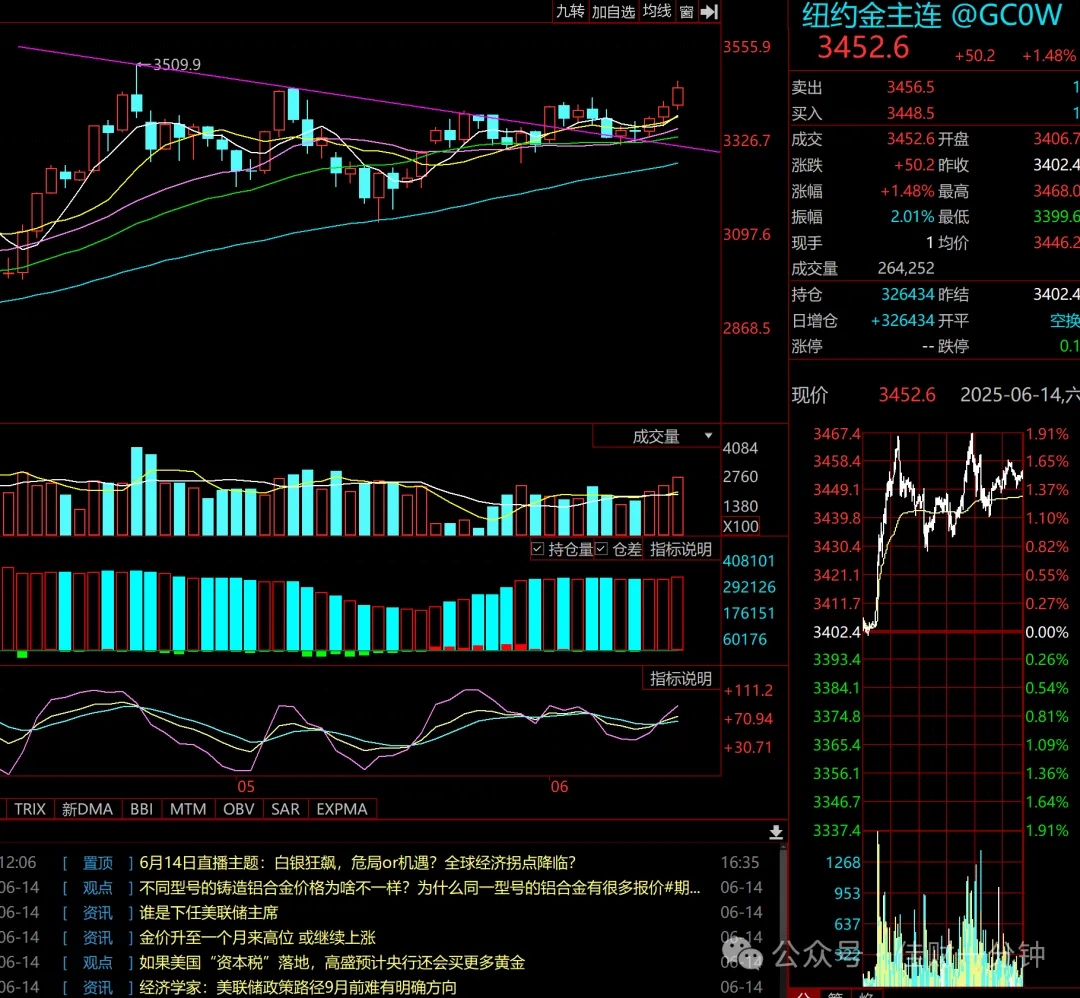Expand the dropdown arrow beside 成交量

(x=708, y=436)
